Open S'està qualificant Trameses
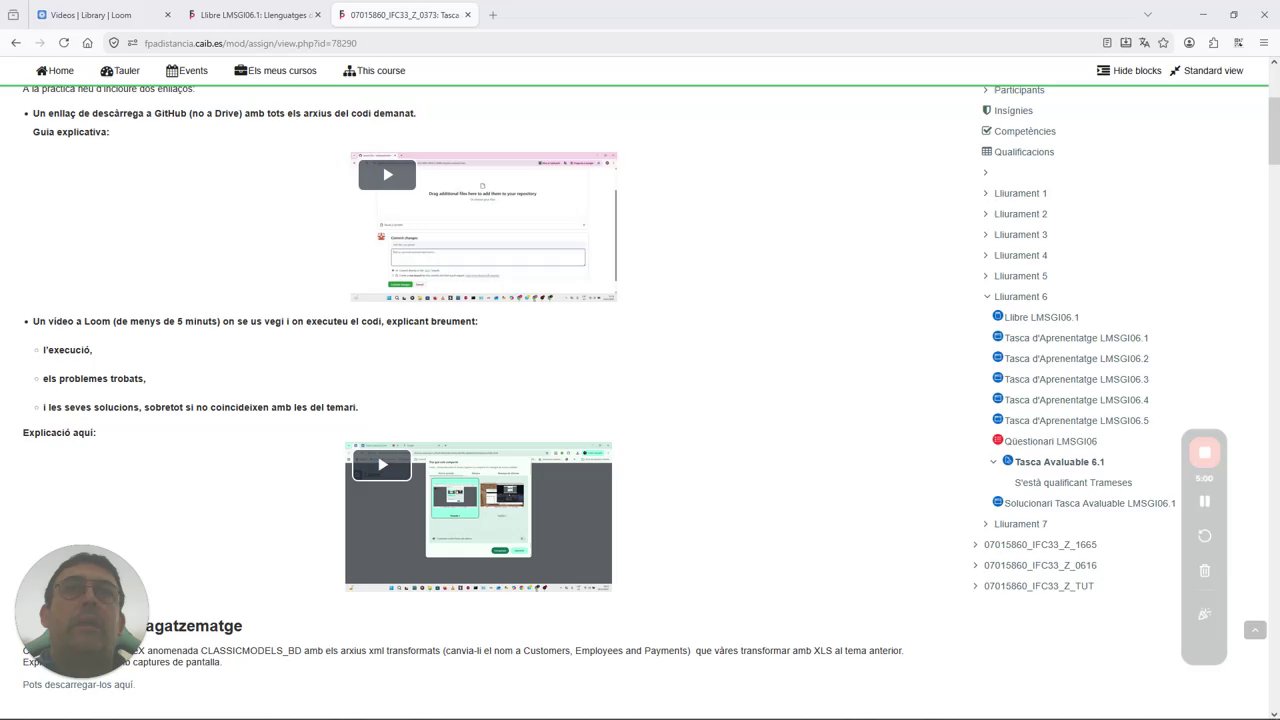The image size is (1280, 720). click(1073, 483)
